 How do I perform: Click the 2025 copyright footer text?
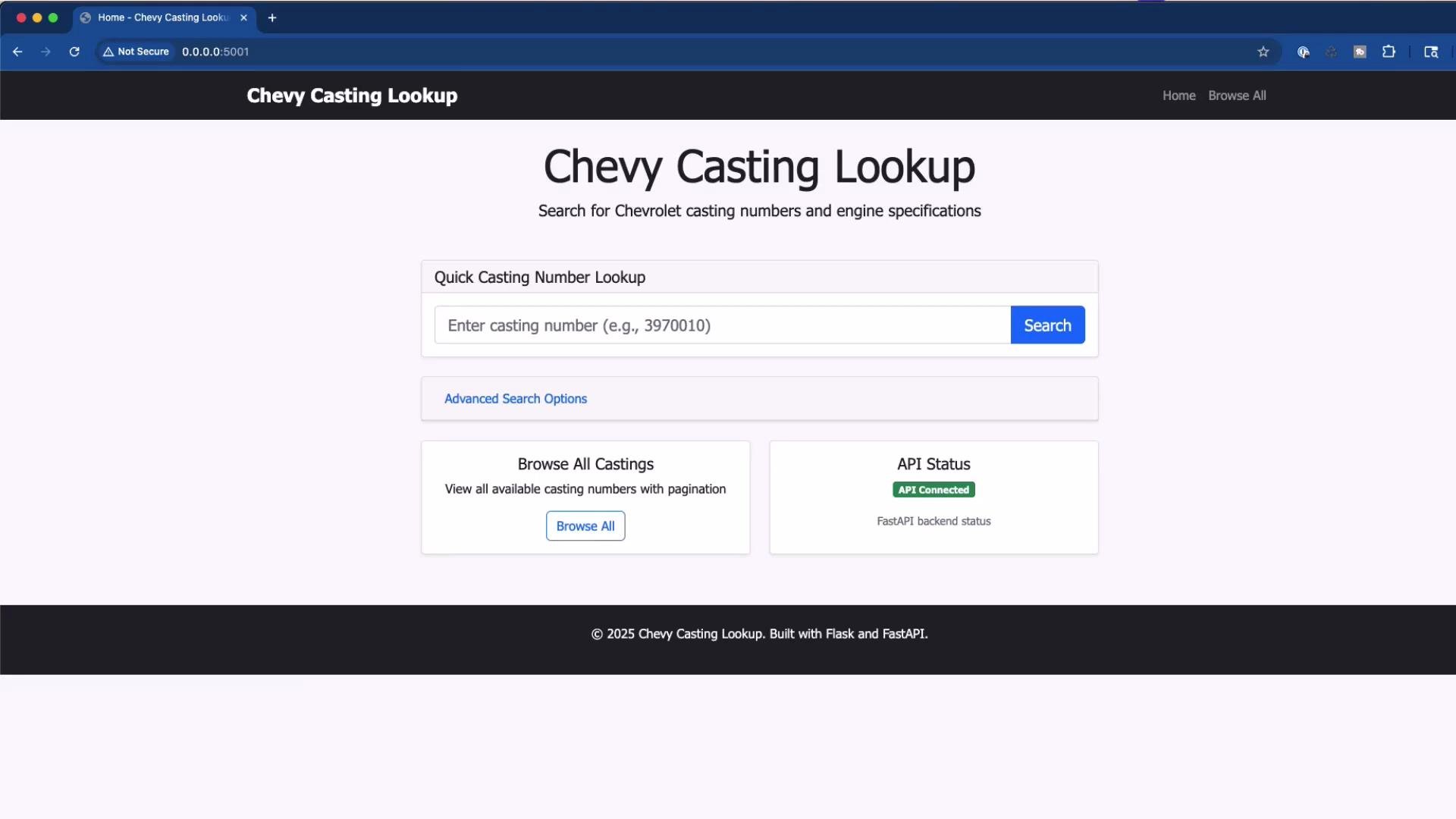[759, 634]
